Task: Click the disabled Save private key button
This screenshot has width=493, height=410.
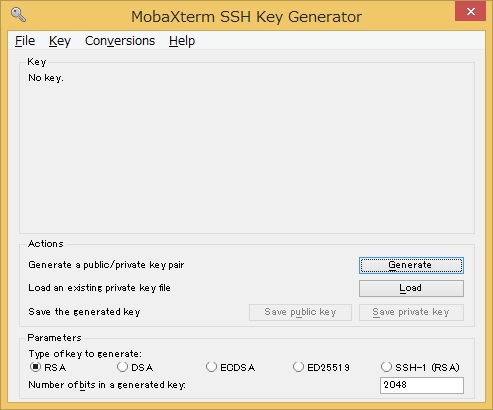Action: (x=411, y=312)
